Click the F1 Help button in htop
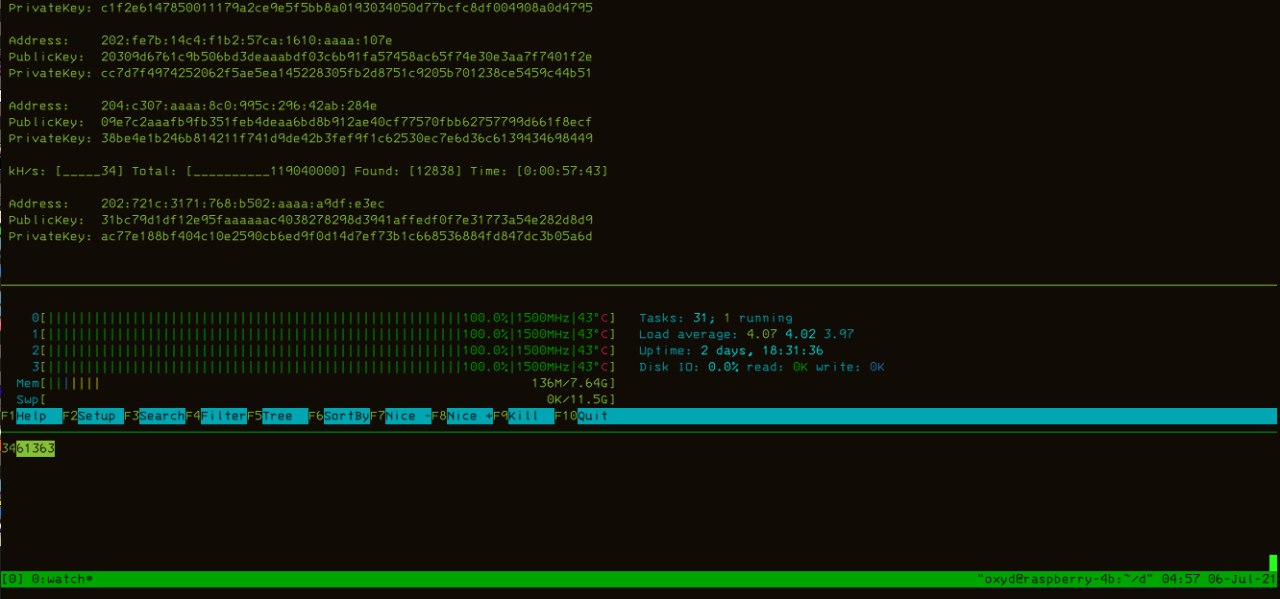Image resolution: width=1280 pixels, height=599 pixels. [x=31, y=416]
